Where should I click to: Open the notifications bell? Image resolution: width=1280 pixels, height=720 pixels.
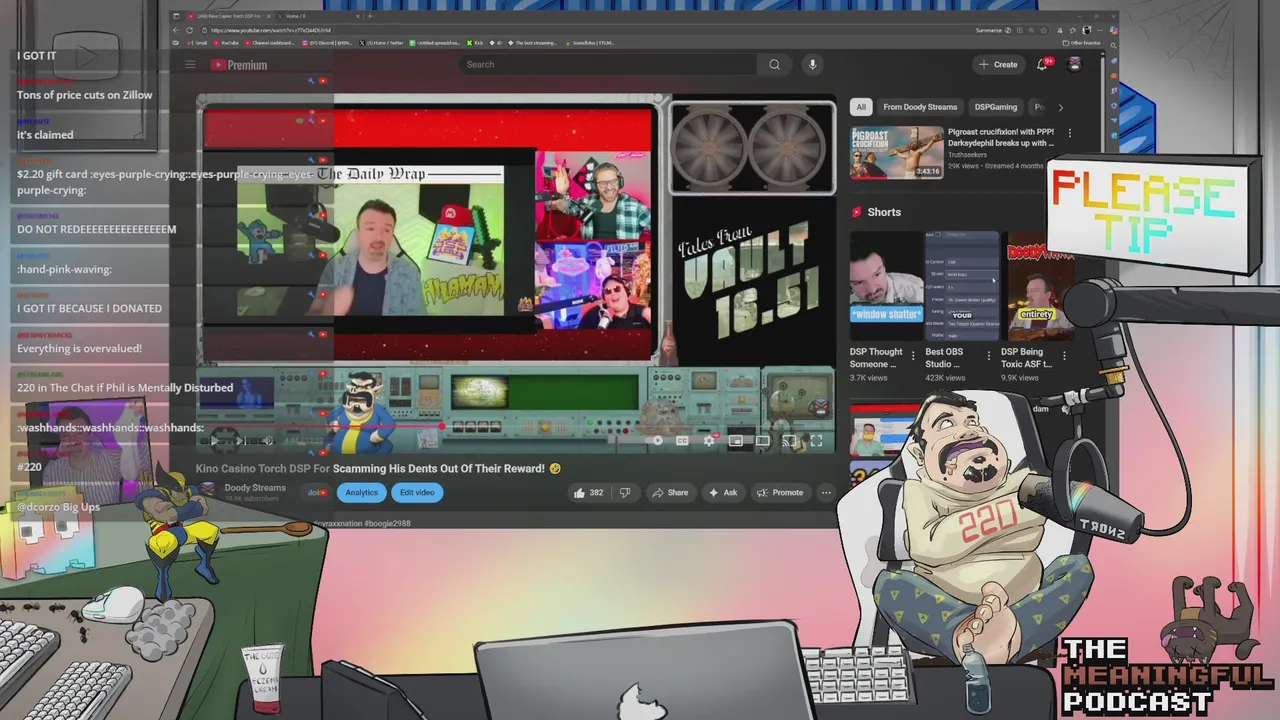tap(1043, 64)
